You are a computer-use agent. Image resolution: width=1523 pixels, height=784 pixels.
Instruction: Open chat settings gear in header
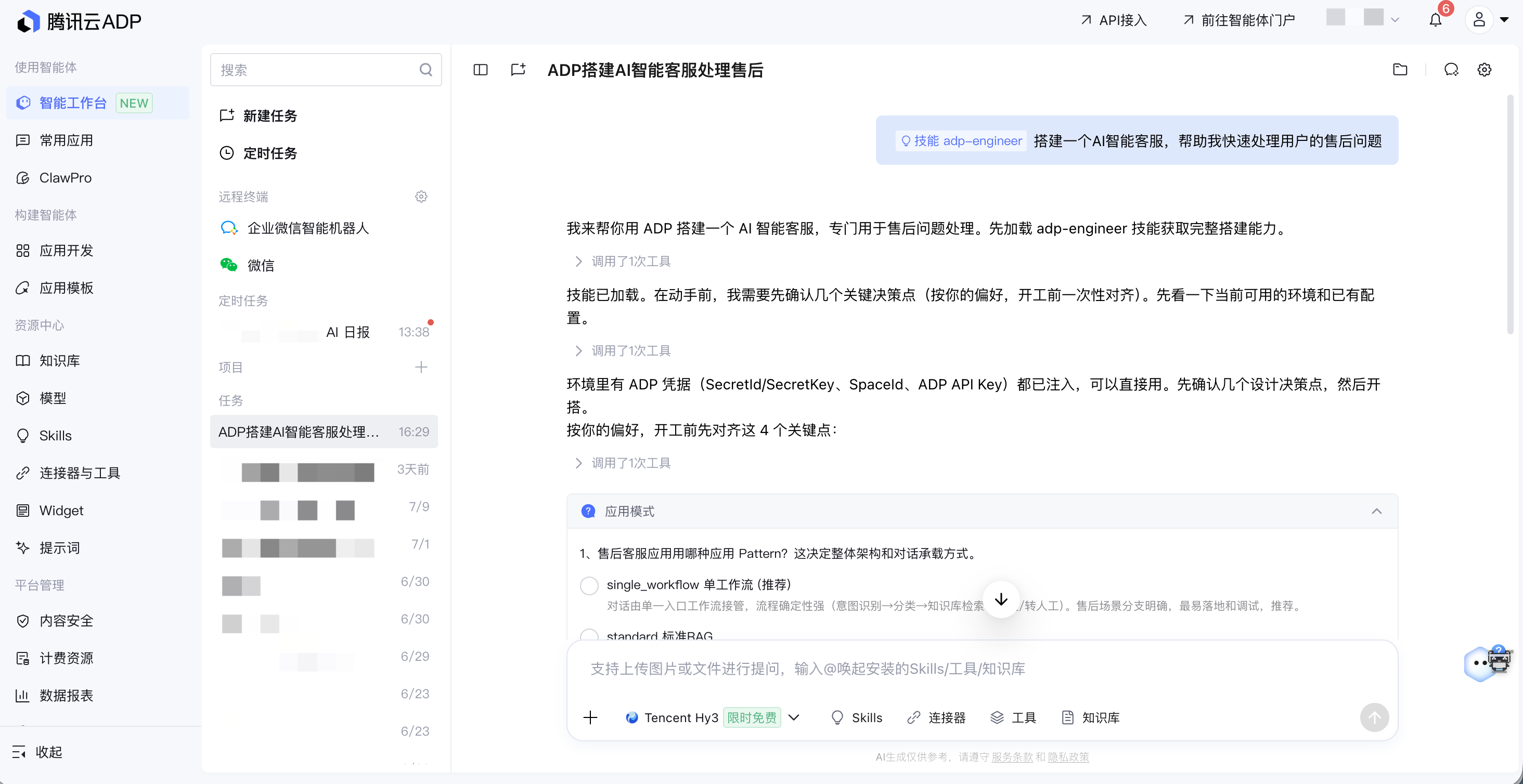pos(1485,70)
